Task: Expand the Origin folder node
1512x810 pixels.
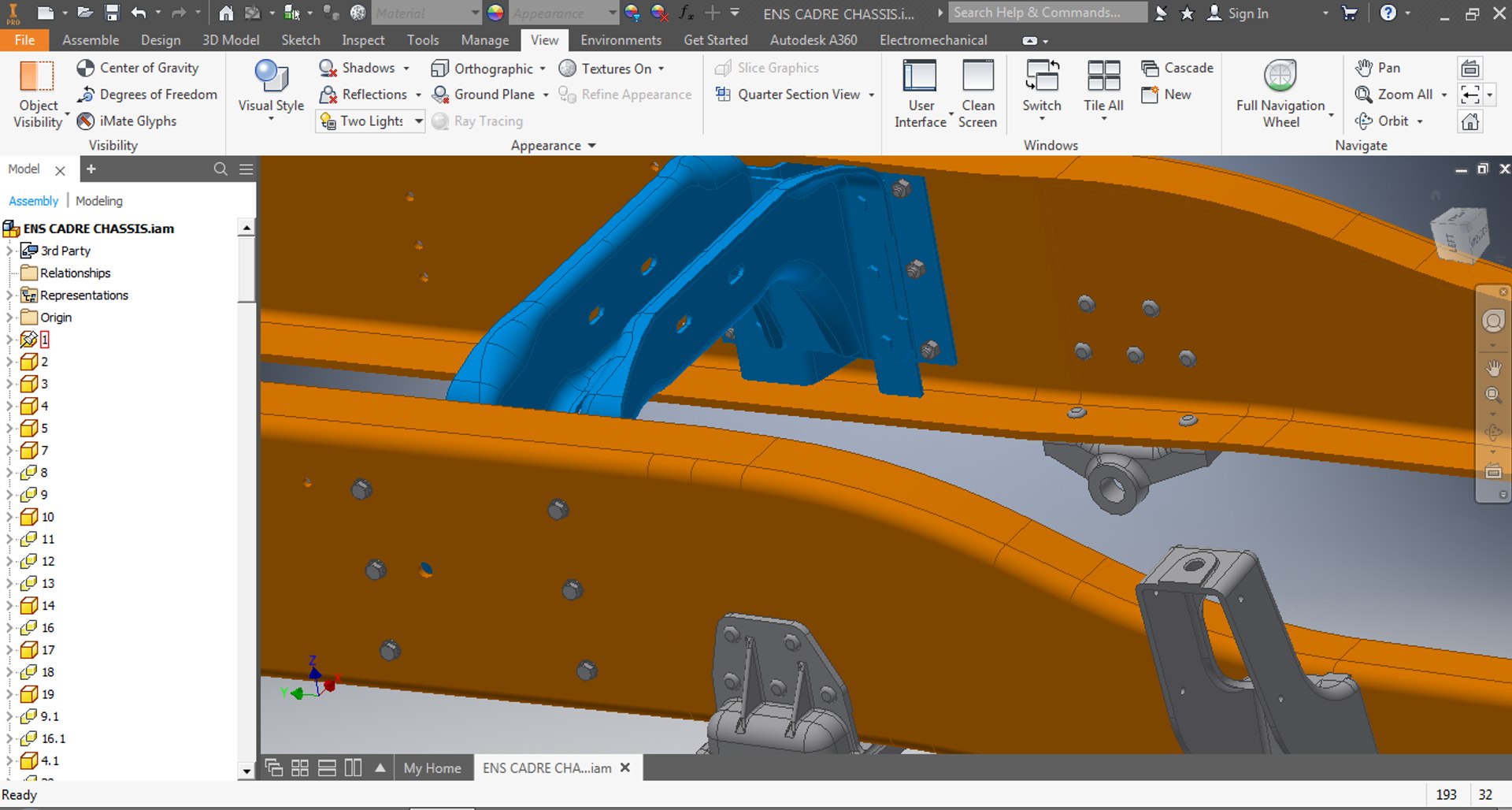Action: 9,318
